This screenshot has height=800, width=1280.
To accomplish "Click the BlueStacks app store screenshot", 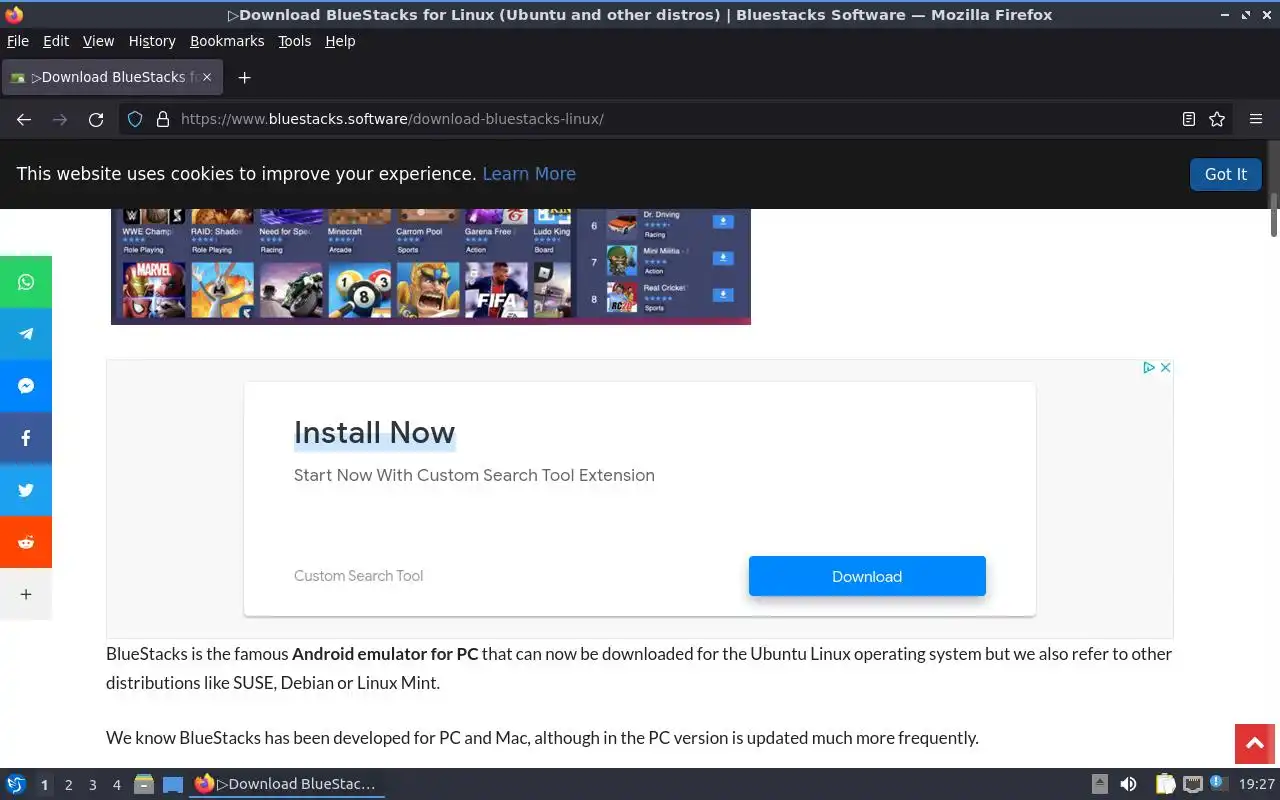I will [x=431, y=266].
